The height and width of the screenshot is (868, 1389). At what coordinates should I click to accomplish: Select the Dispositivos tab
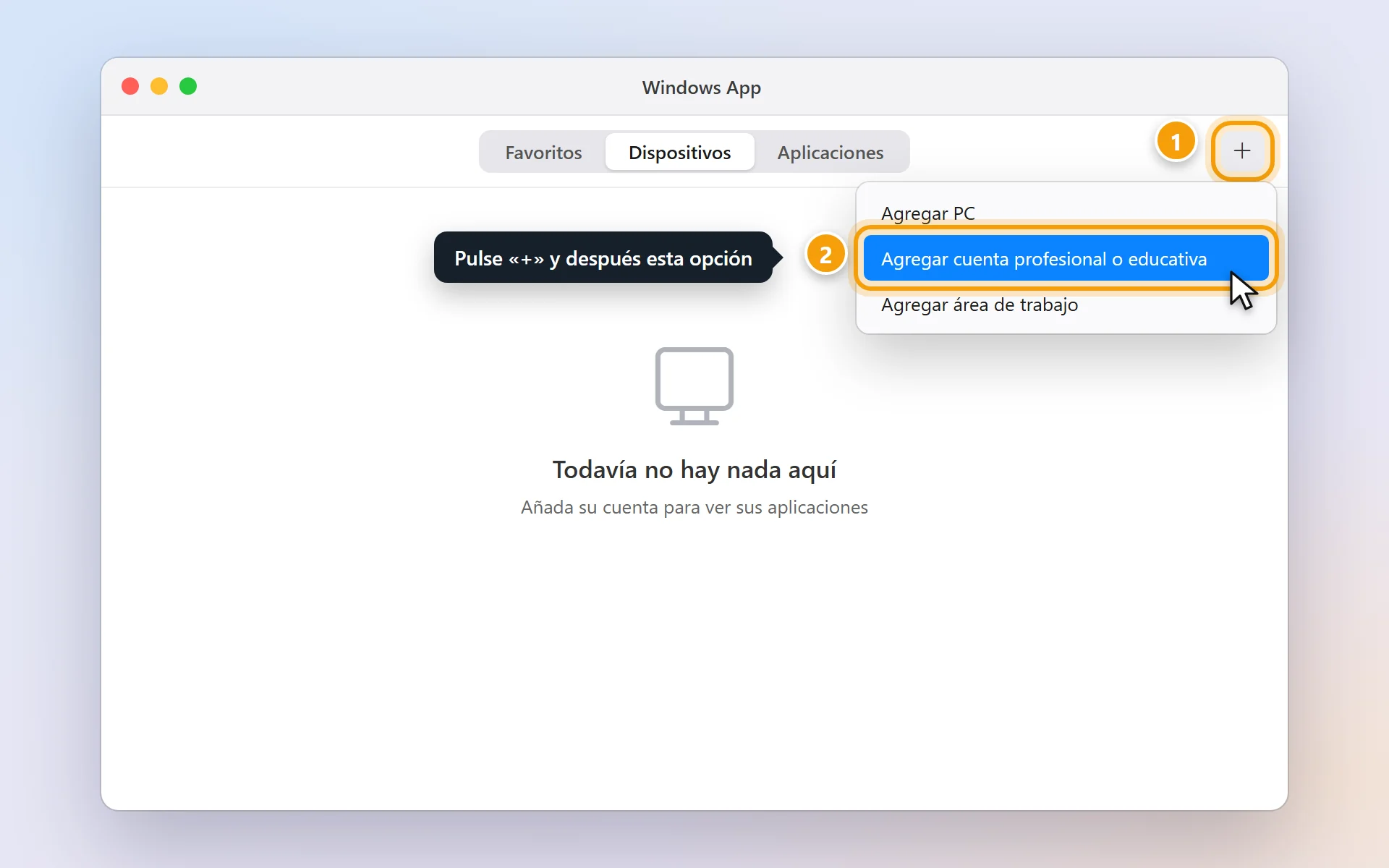679,152
